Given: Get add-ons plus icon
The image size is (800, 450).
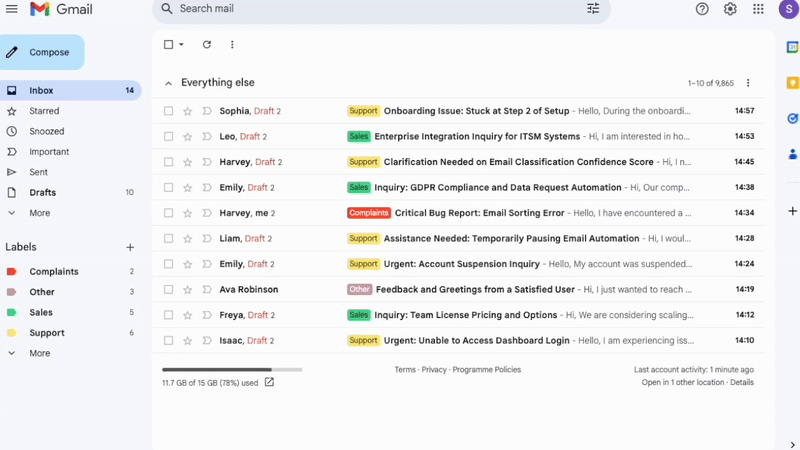Looking at the screenshot, I should coord(792,211).
